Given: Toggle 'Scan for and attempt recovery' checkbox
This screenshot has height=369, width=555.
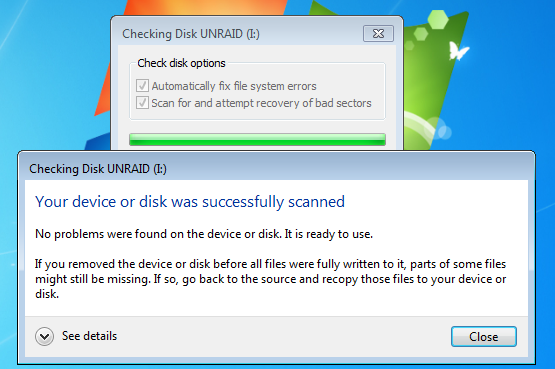Looking at the screenshot, I should [x=142, y=103].
